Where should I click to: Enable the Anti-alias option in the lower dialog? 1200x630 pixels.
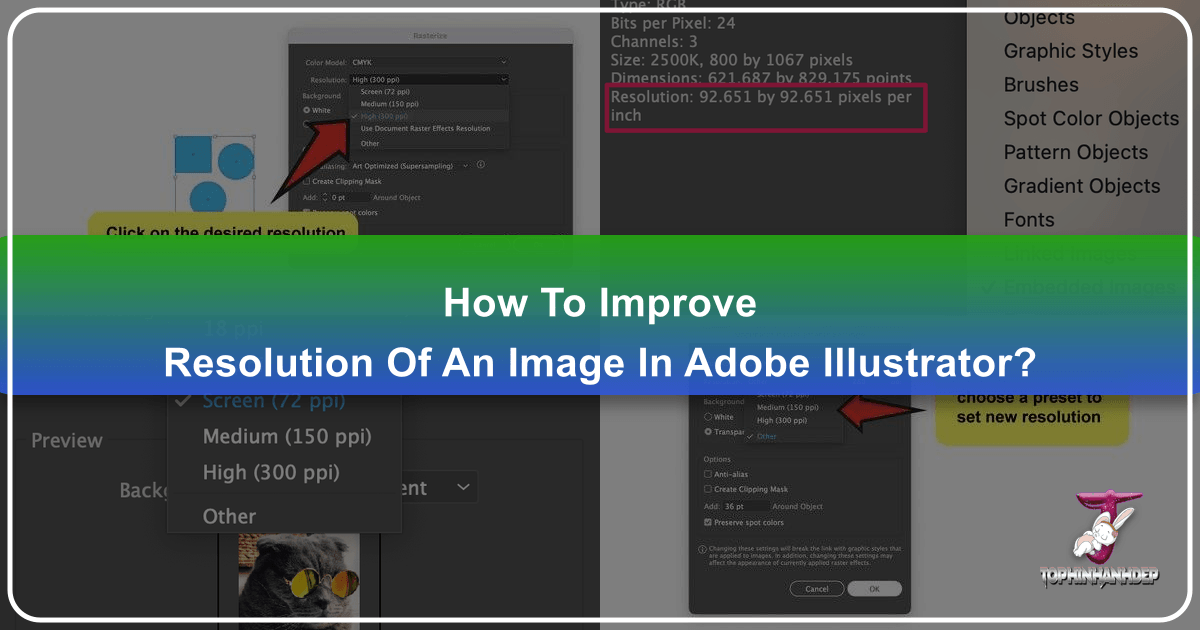[707, 474]
